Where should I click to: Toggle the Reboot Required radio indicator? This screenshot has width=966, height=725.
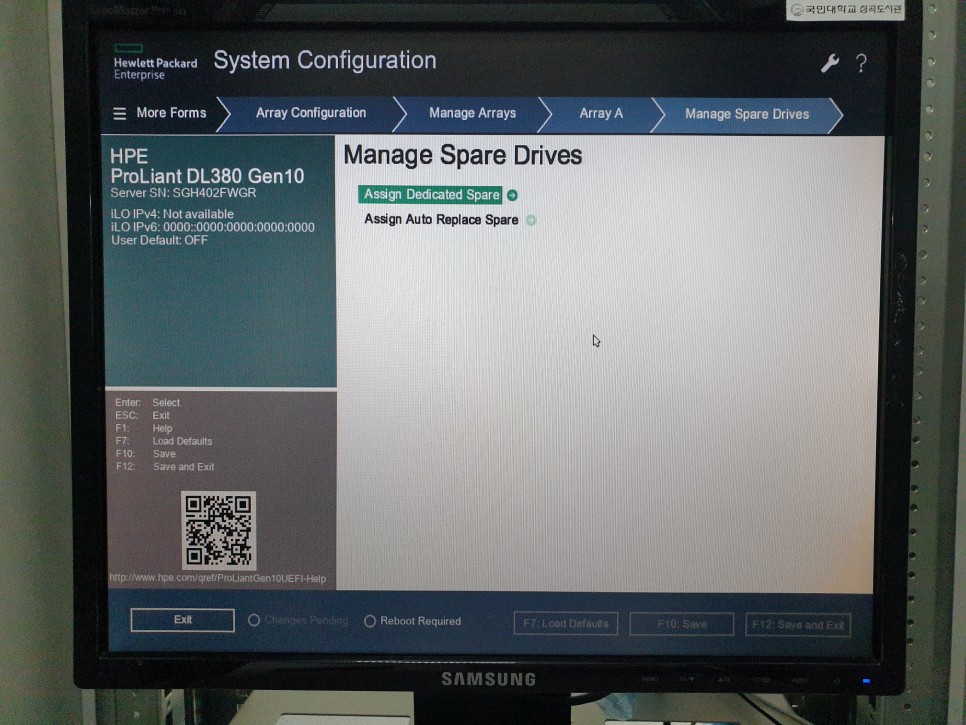pos(370,621)
